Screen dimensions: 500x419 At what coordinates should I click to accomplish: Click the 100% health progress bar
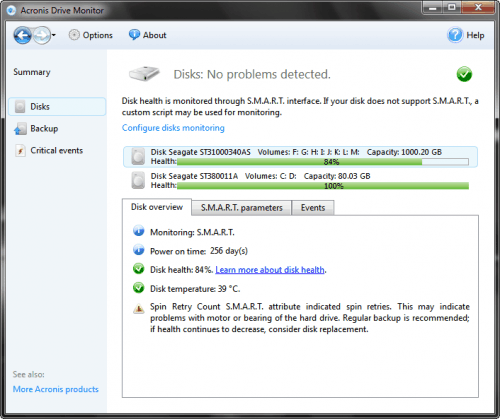pos(323,186)
